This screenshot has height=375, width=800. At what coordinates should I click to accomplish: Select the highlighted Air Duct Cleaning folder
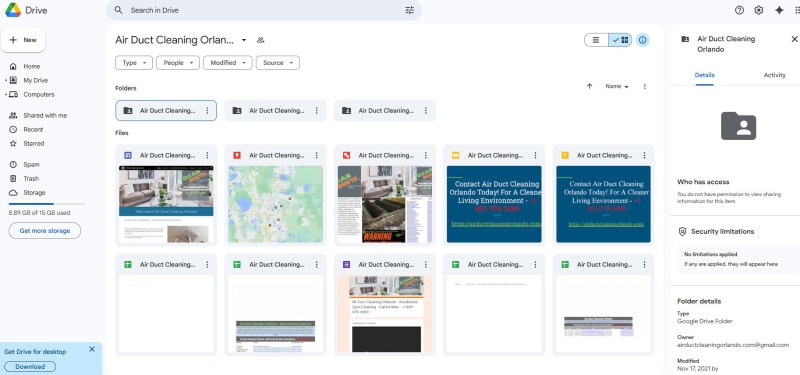coord(166,110)
